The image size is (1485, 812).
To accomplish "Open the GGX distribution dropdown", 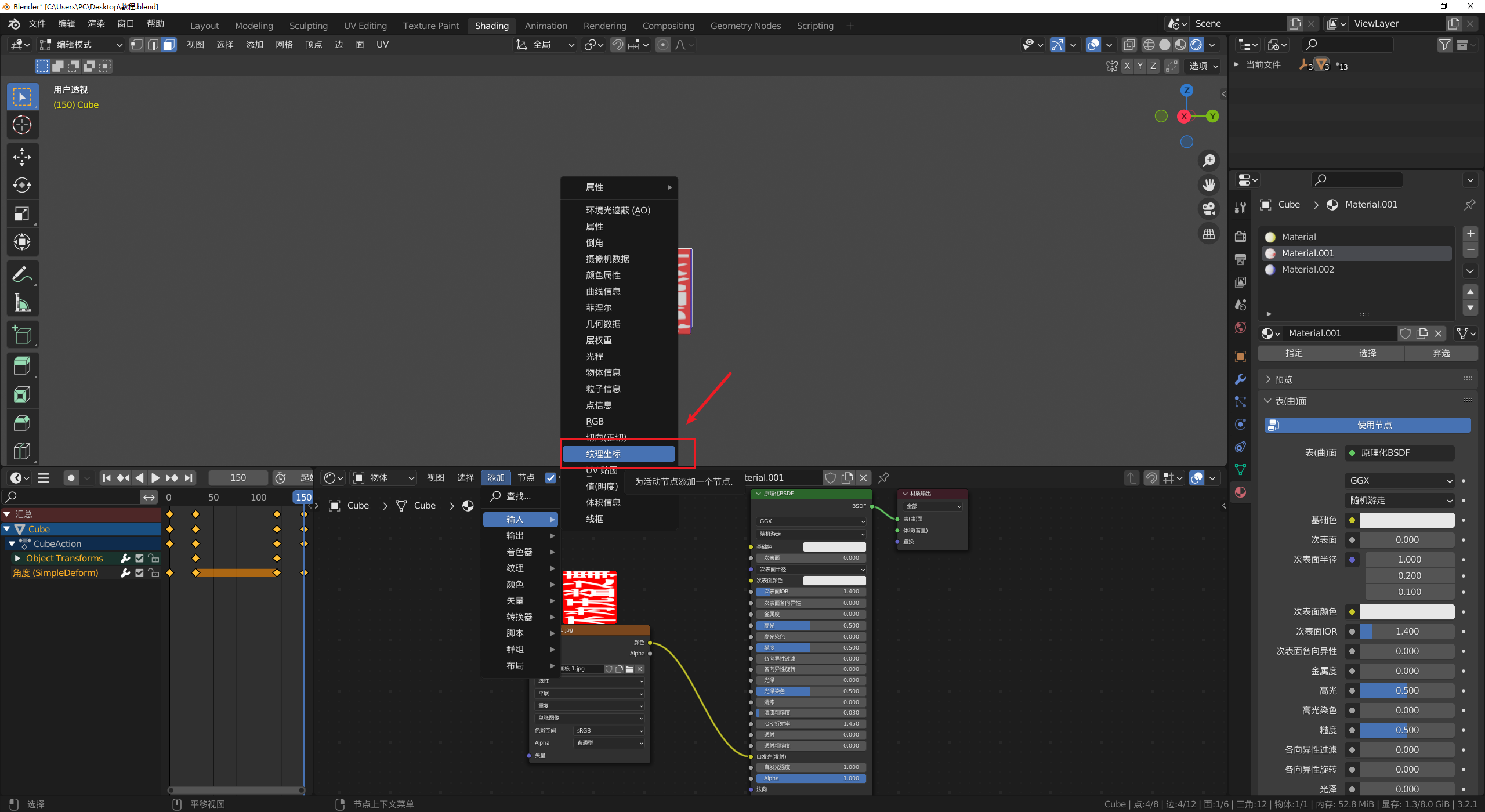I will click(x=1399, y=480).
